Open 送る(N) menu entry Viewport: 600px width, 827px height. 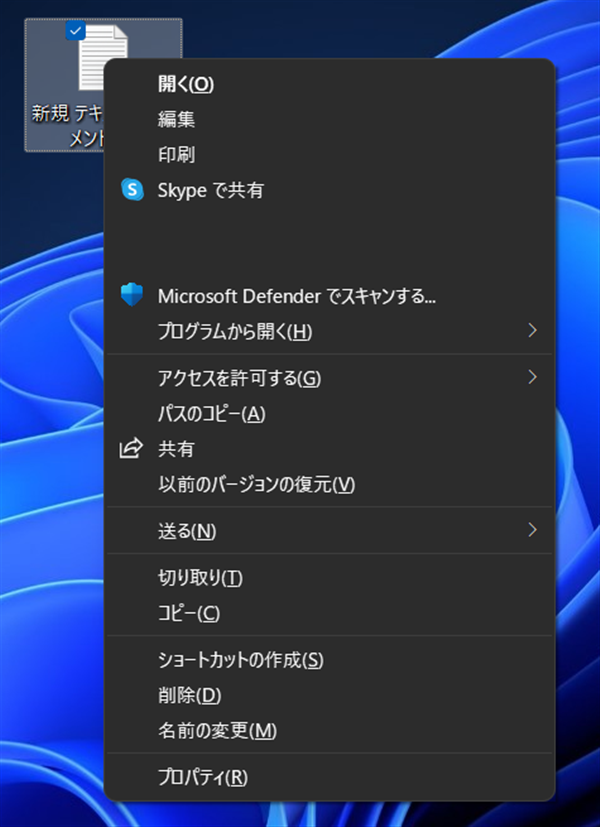(330, 531)
